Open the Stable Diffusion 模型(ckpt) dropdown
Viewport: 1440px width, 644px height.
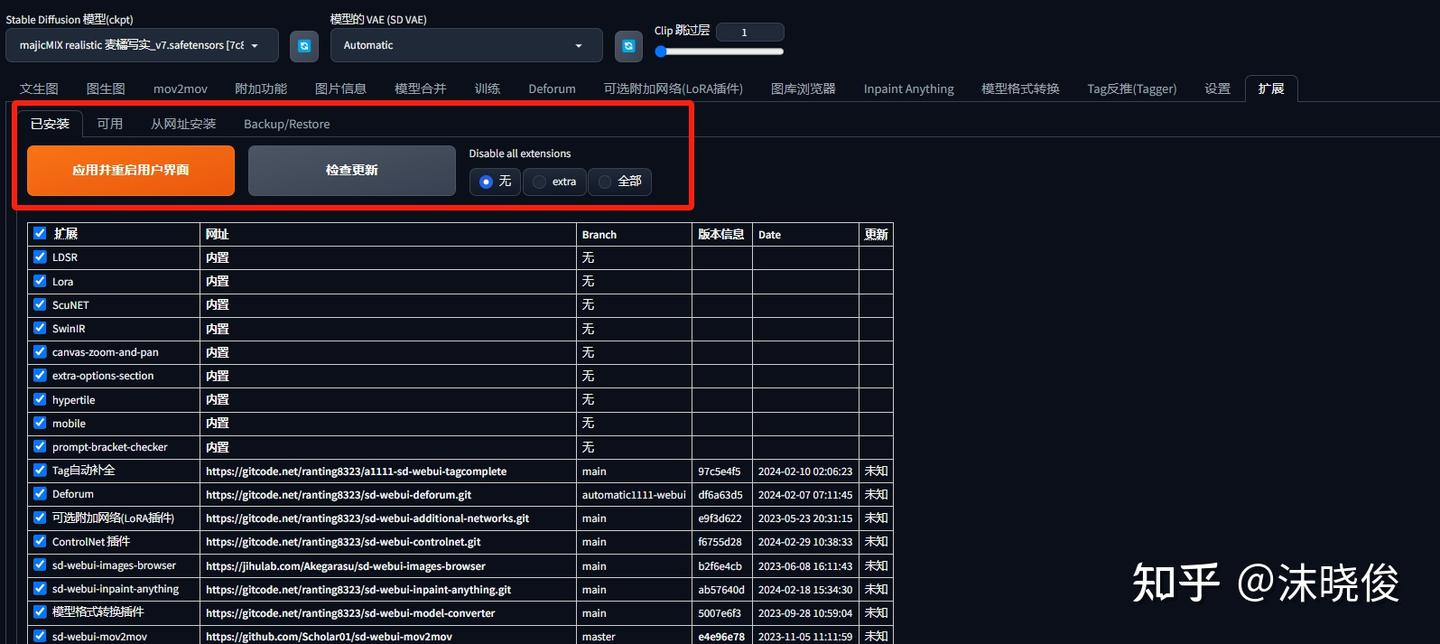pos(140,45)
